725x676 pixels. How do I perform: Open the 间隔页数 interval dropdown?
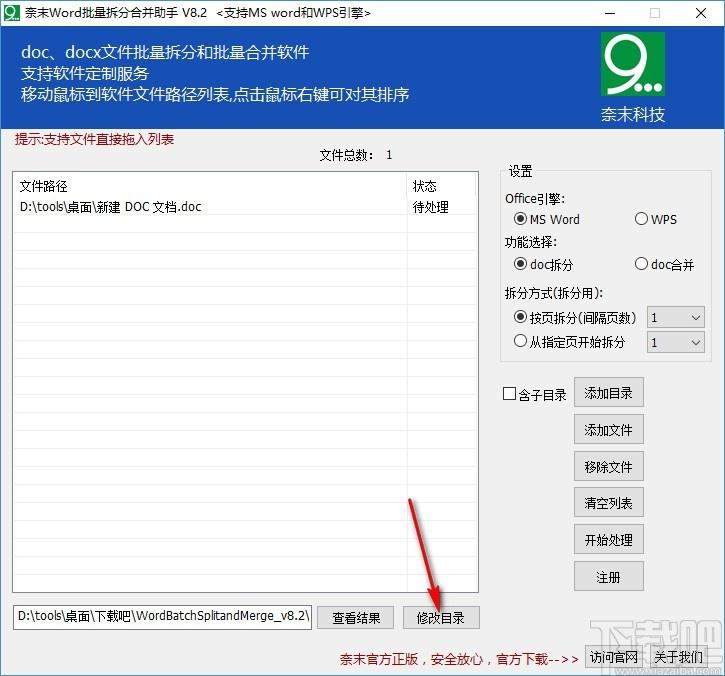click(676, 318)
